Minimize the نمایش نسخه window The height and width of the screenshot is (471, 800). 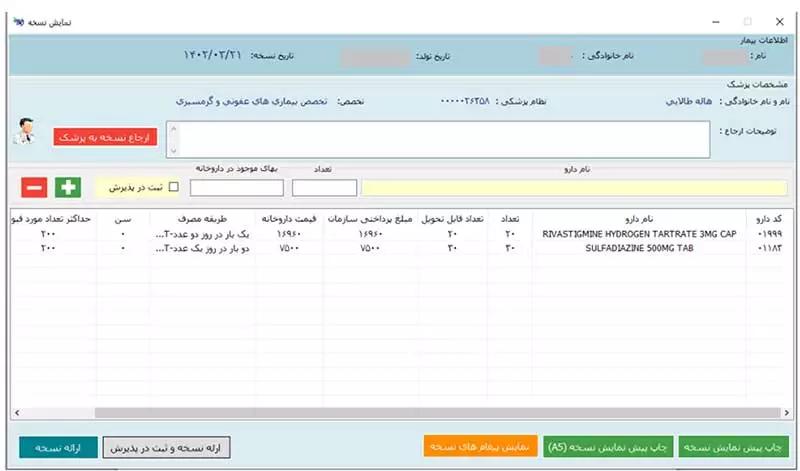tap(716, 21)
